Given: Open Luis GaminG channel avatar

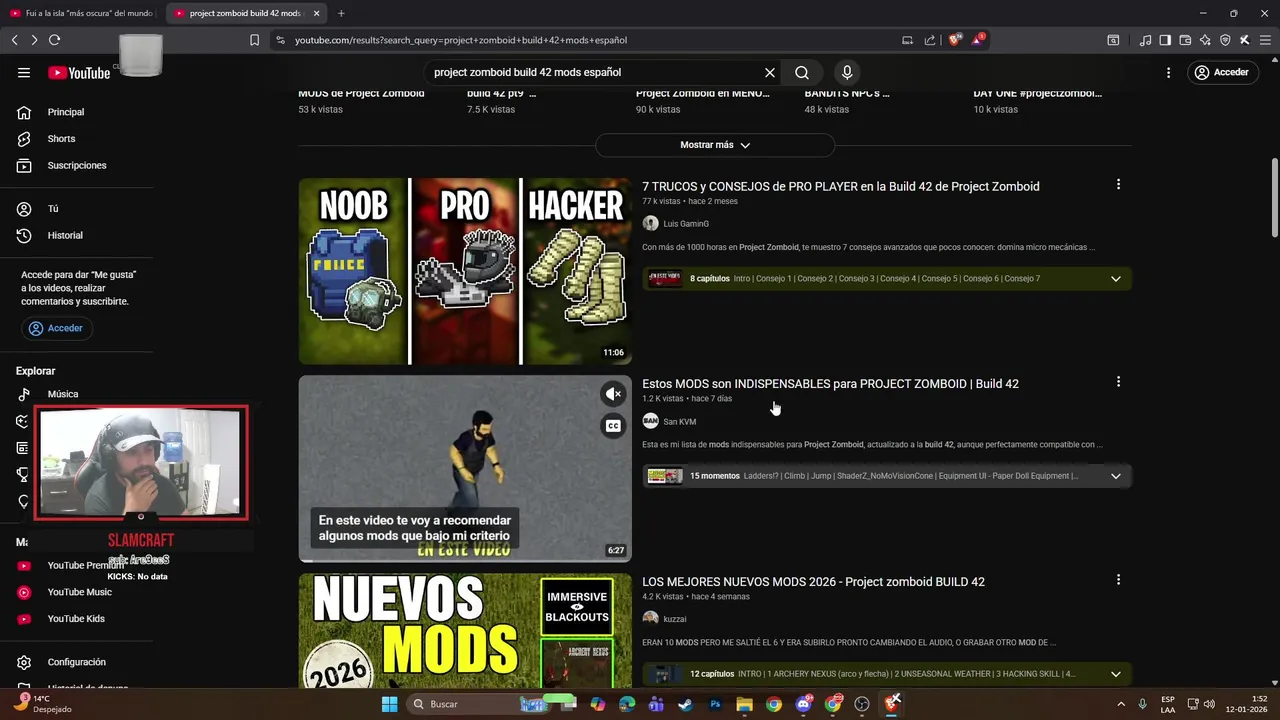Looking at the screenshot, I should tap(650, 223).
